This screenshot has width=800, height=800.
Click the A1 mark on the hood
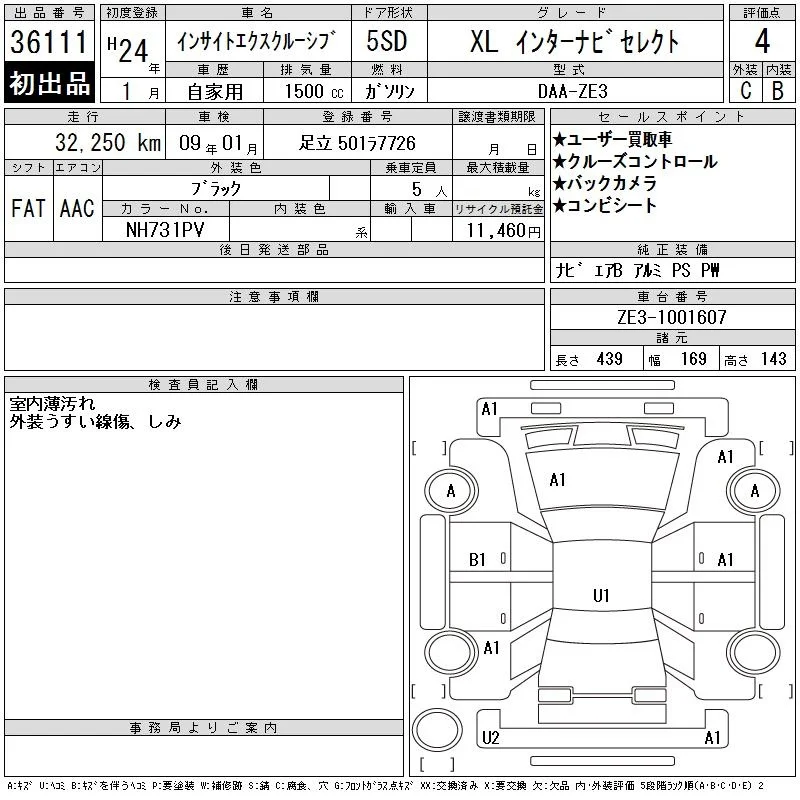pyautogui.click(x=557, y=480)
